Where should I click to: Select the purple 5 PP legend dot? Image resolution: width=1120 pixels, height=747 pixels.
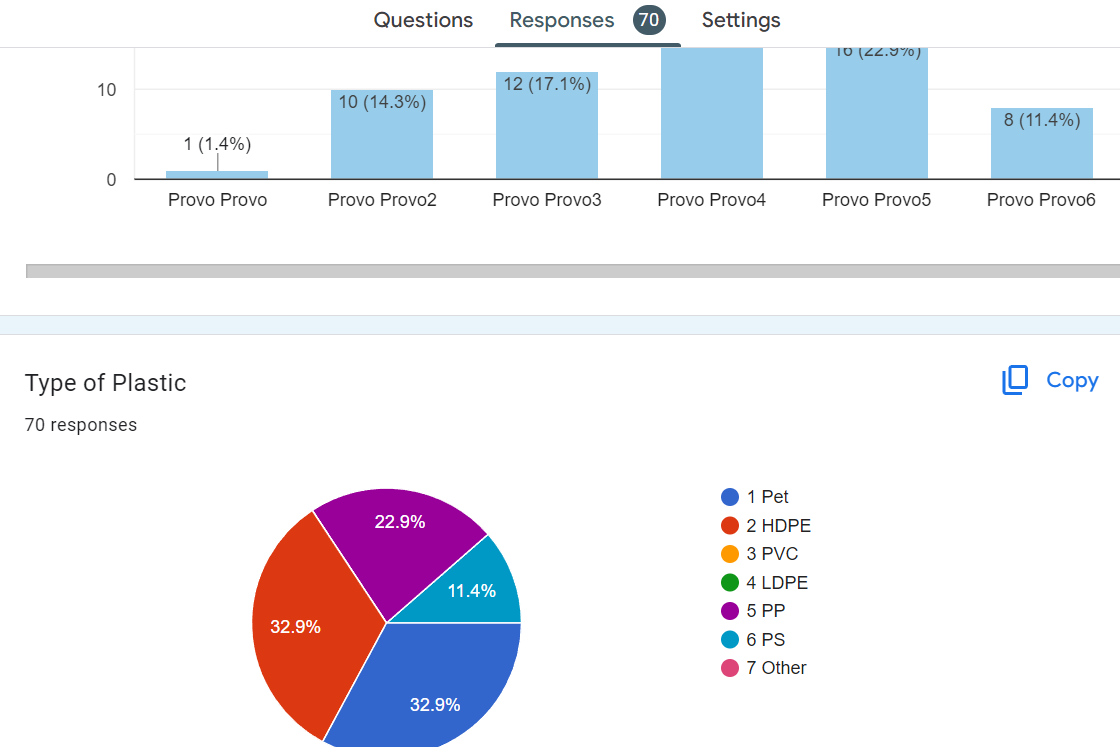730,611
